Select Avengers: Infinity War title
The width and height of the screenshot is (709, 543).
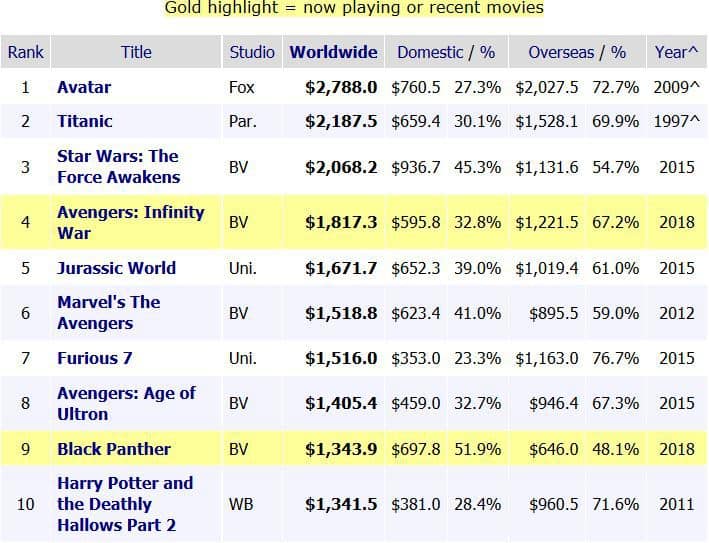(130, 222)
